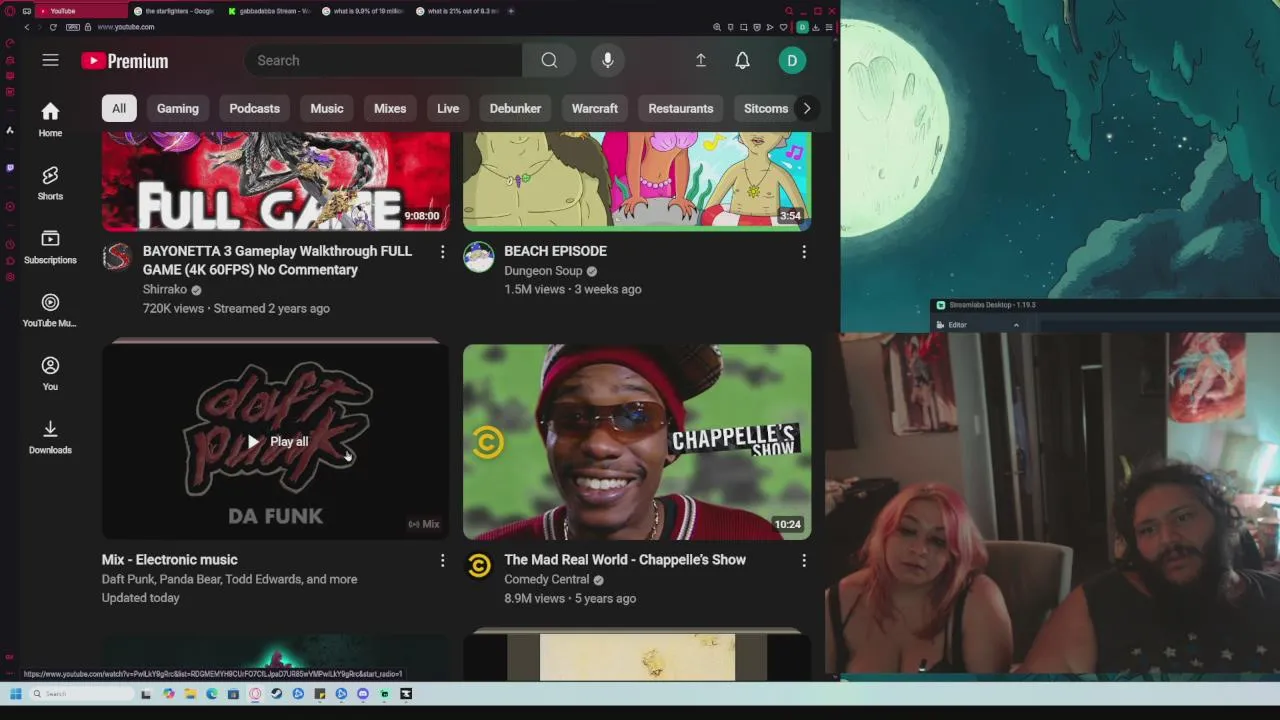
Task: Open Microsoft Edge from taskbar
Action: coord(212,693)
